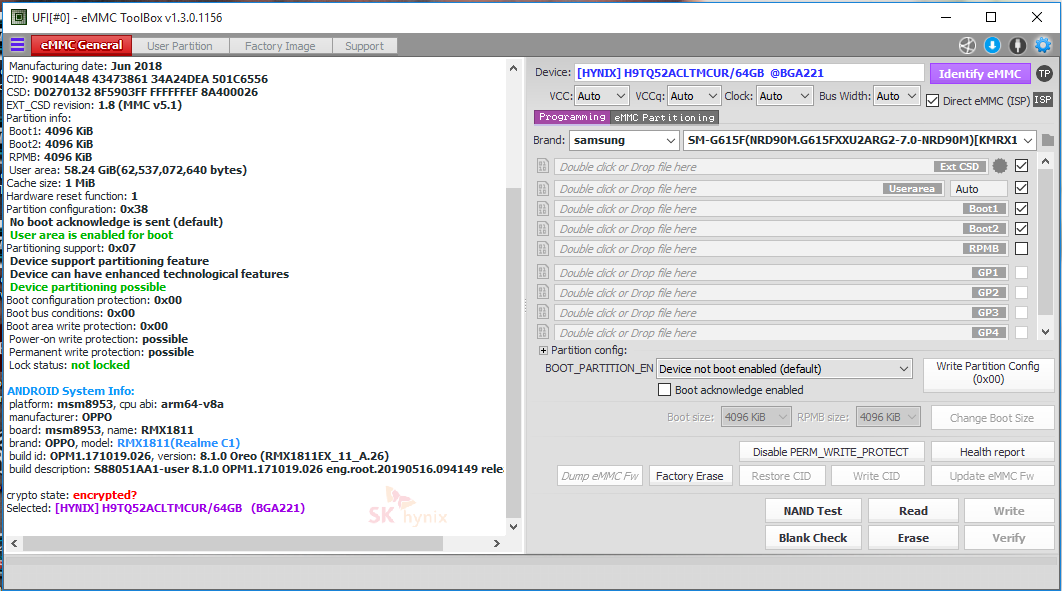Click the round TP icon
1062x591 pixels.
(1044, 74)
